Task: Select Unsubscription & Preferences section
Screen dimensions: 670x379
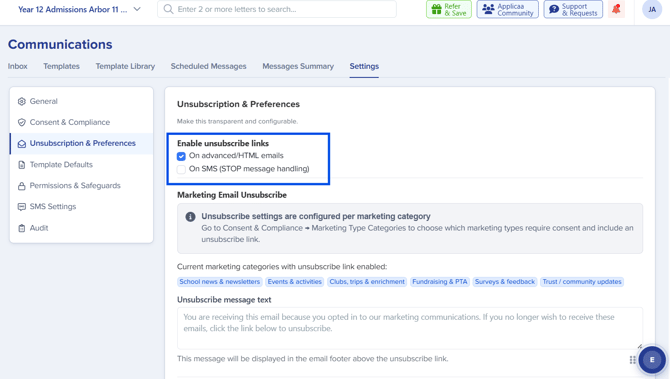Action: pos(81,144)
